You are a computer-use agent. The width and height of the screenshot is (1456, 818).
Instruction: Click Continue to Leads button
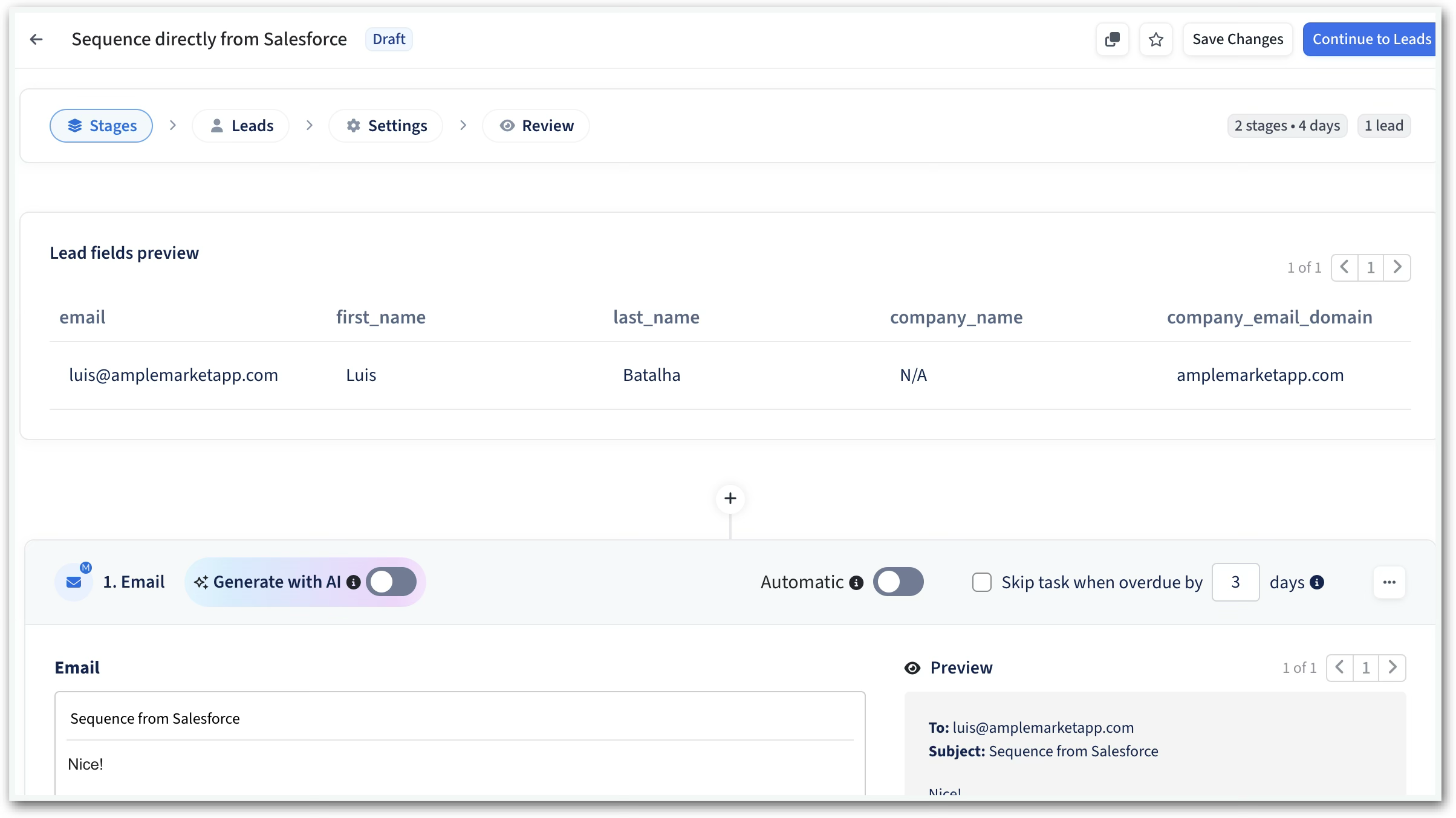[1371, 39]
